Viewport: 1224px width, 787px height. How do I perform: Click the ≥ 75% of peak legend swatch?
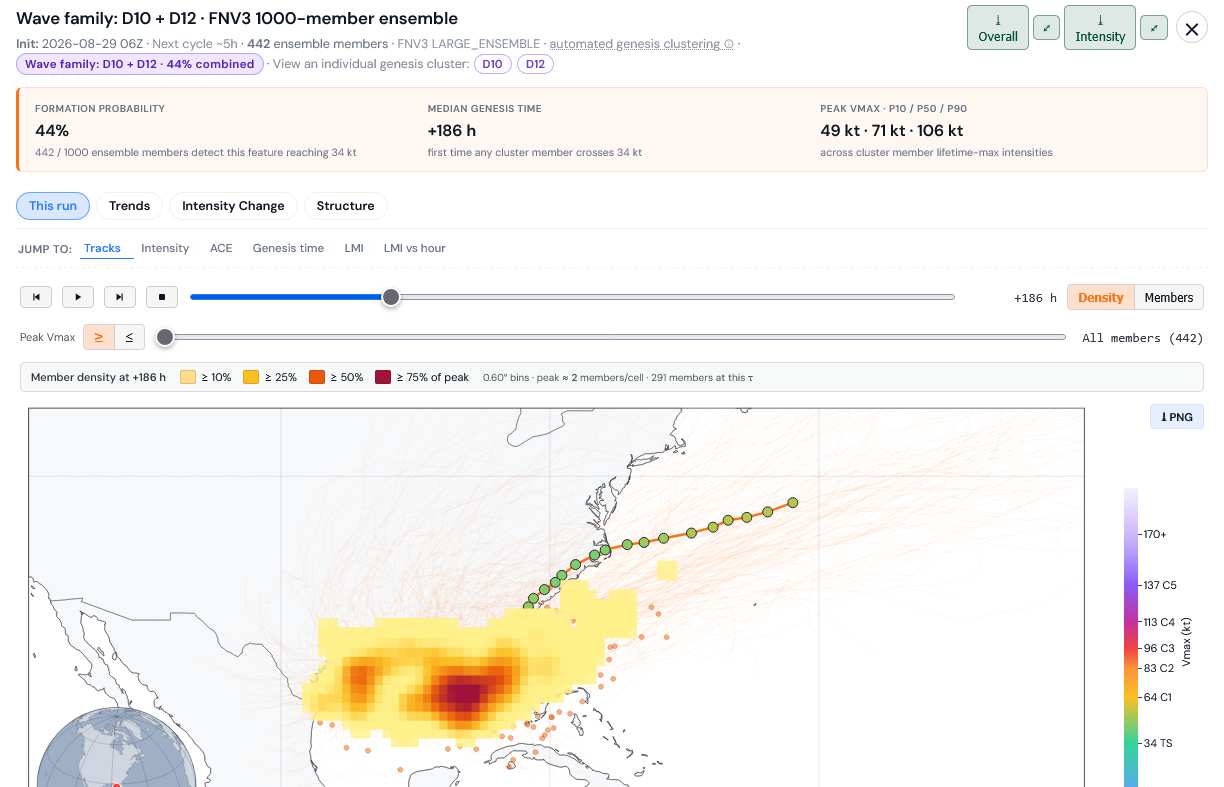(383, 377)
